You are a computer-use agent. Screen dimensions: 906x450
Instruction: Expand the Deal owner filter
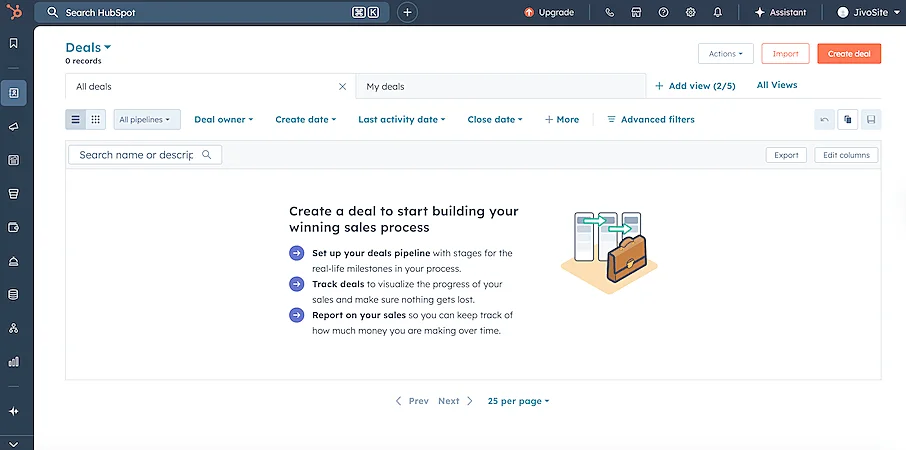pyautogui.click(x=224, y=120)
